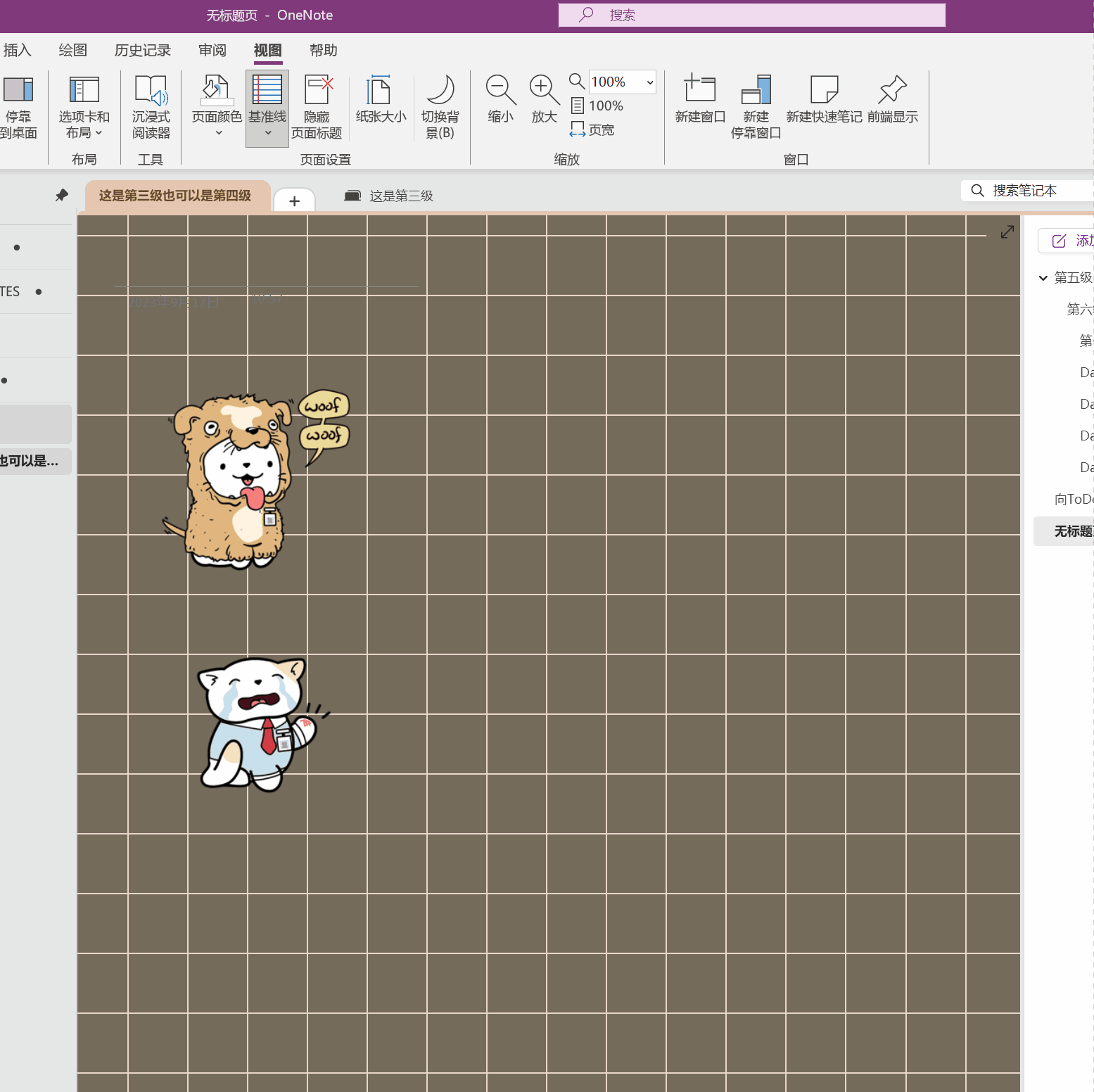This screenshot has height=1092, width=1094.
Task: Click the Search Notebook (搜索笔记本) field
Action: [1027, 191]
